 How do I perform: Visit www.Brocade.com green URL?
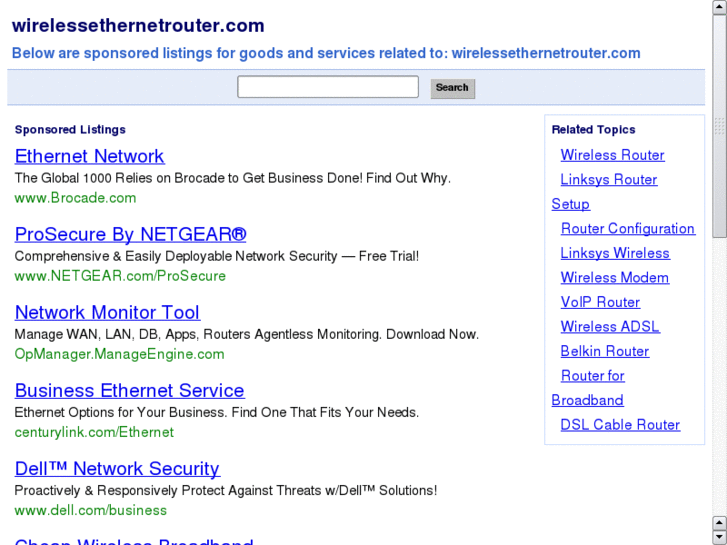pos(75,198)
